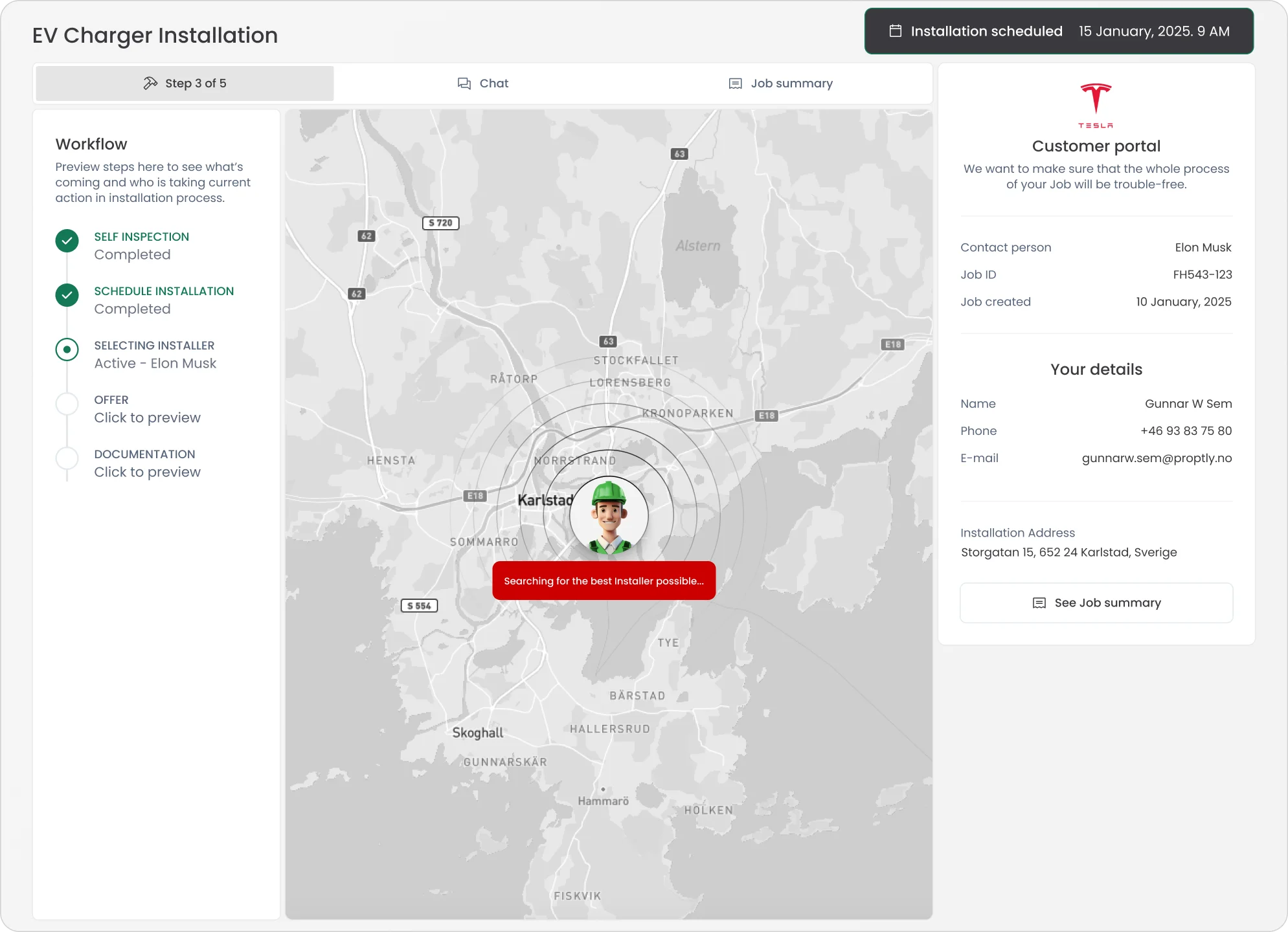Click the Installation scheduled date banner
This screenshot has width=1288, height=932.
(1059, 31)
